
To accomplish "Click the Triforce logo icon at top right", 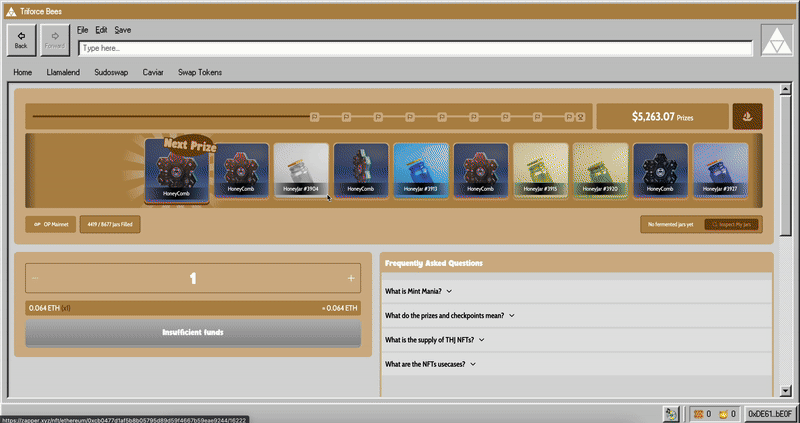I will click(x=775, y=42).
